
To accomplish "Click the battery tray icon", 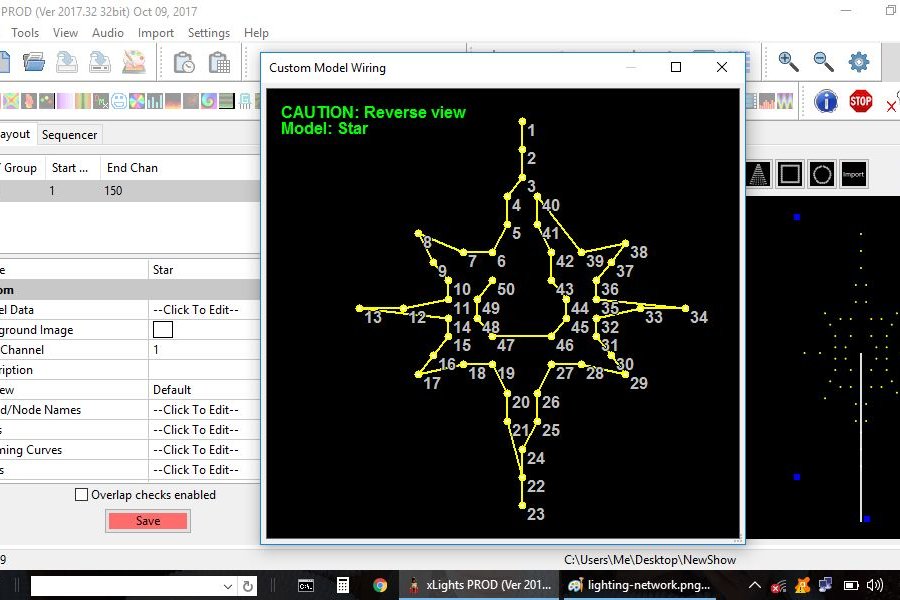I will click(851, 585).
